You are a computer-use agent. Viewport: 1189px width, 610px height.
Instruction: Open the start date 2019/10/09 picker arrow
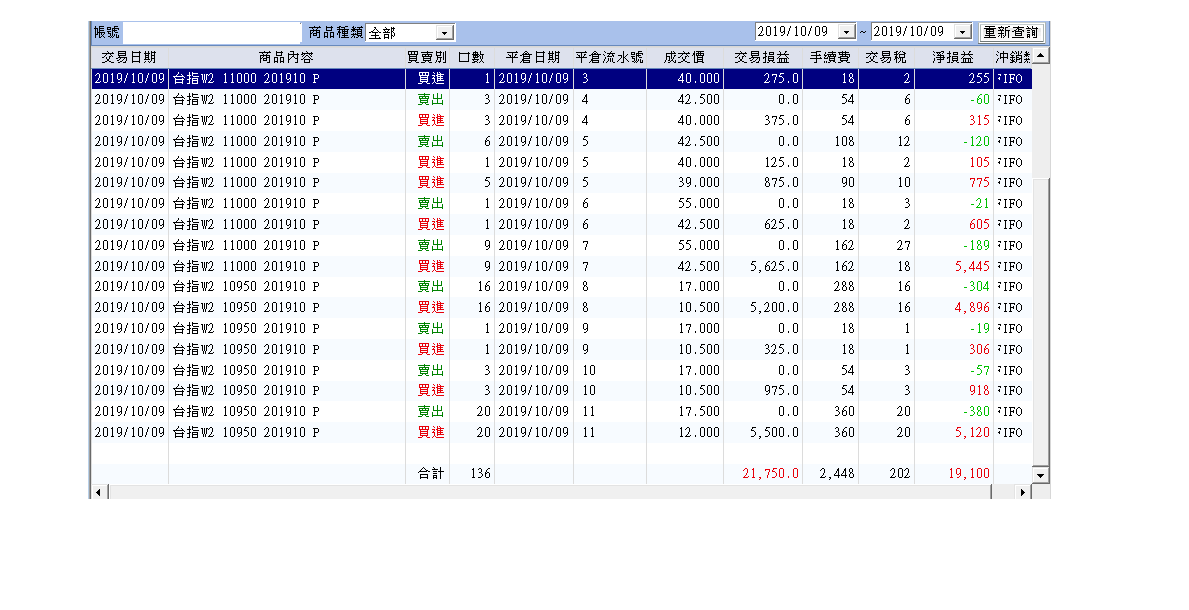pos(846,32)
